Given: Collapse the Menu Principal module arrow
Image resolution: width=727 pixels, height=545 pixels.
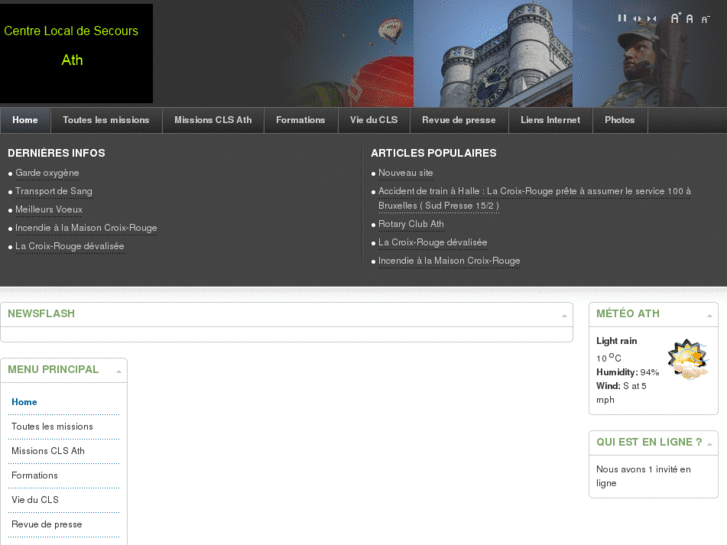Looking at the screenshot, I should click(119, 372).
